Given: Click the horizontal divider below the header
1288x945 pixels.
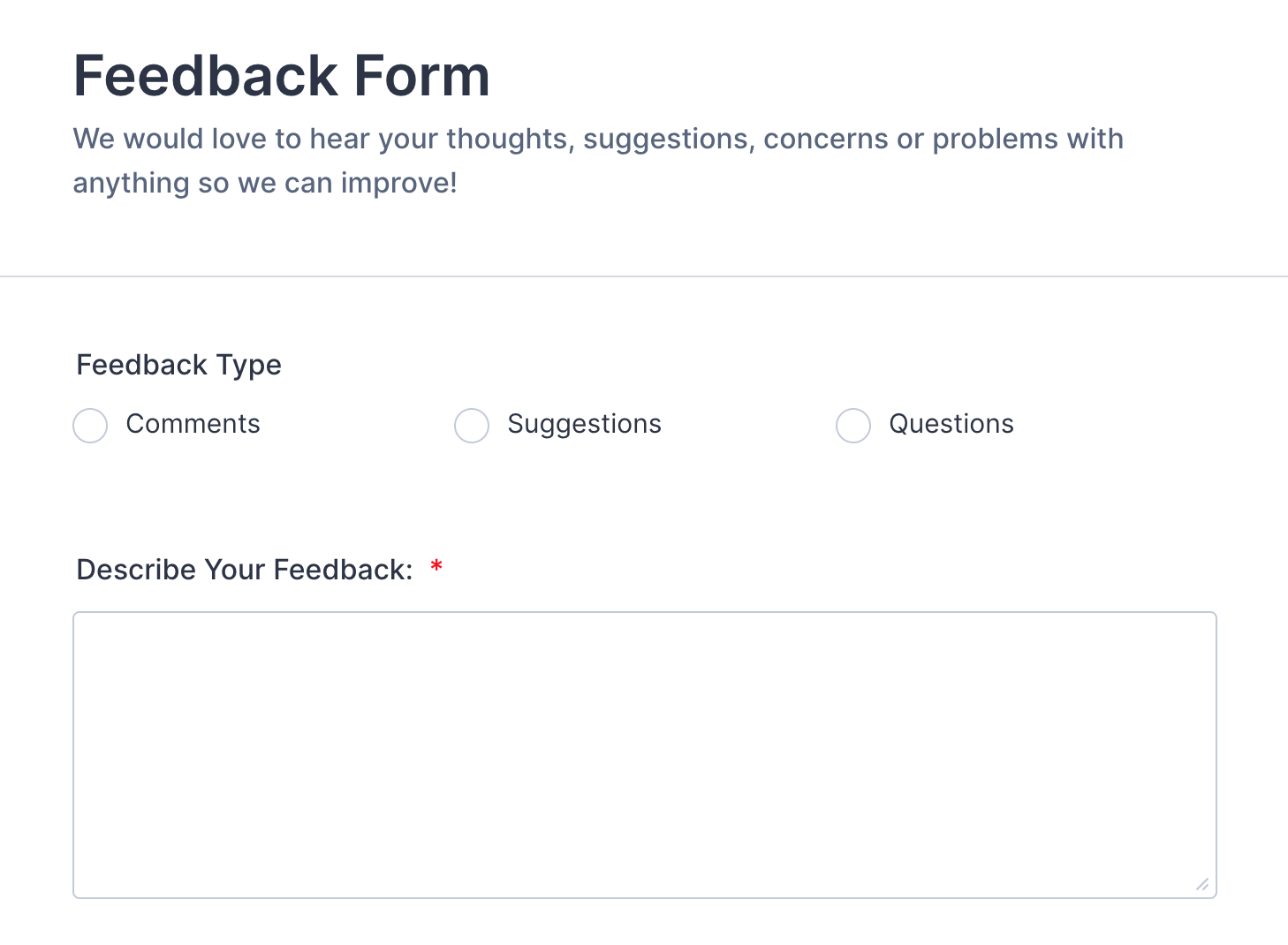Looking at the screenshot, I should click(x=644, y=276).
